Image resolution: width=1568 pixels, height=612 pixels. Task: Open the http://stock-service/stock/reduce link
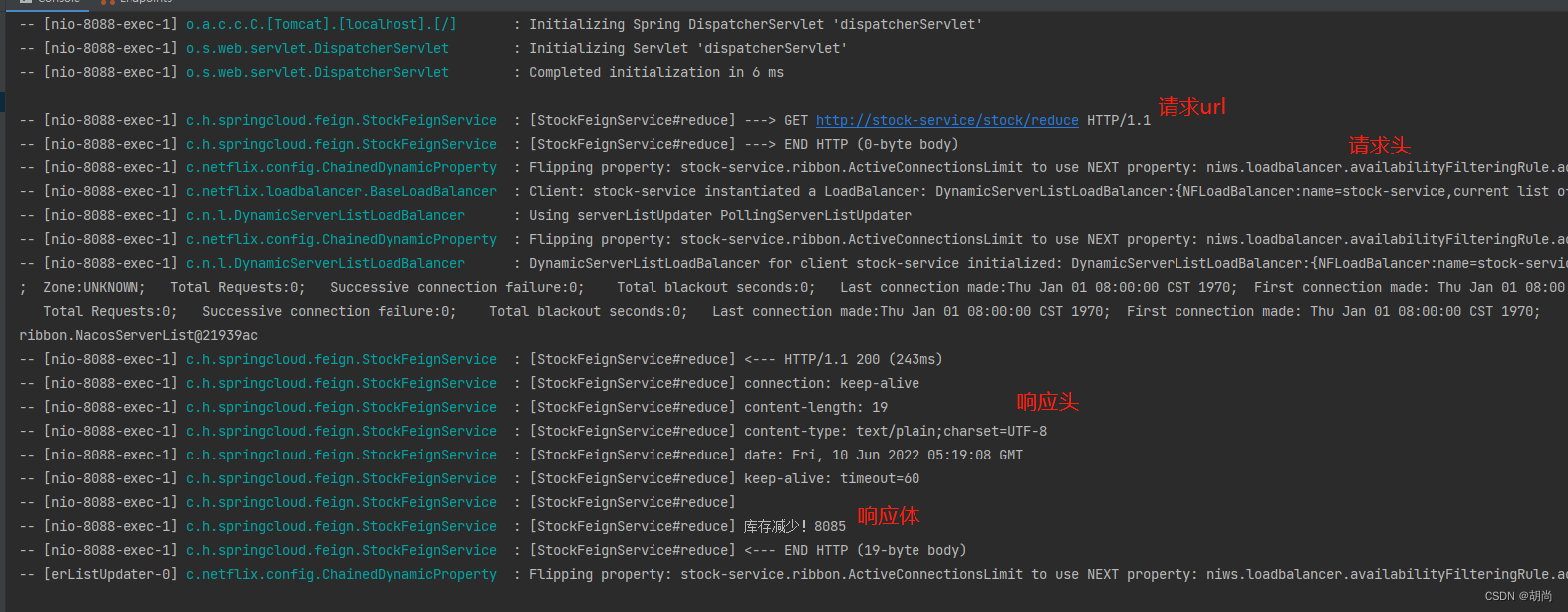pos(946,120)
